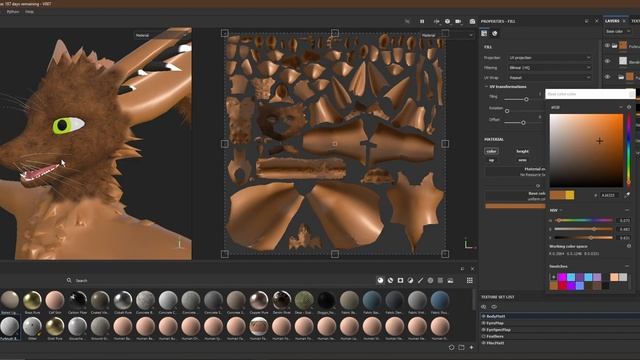Open the Python menu

tap(13, 12)
